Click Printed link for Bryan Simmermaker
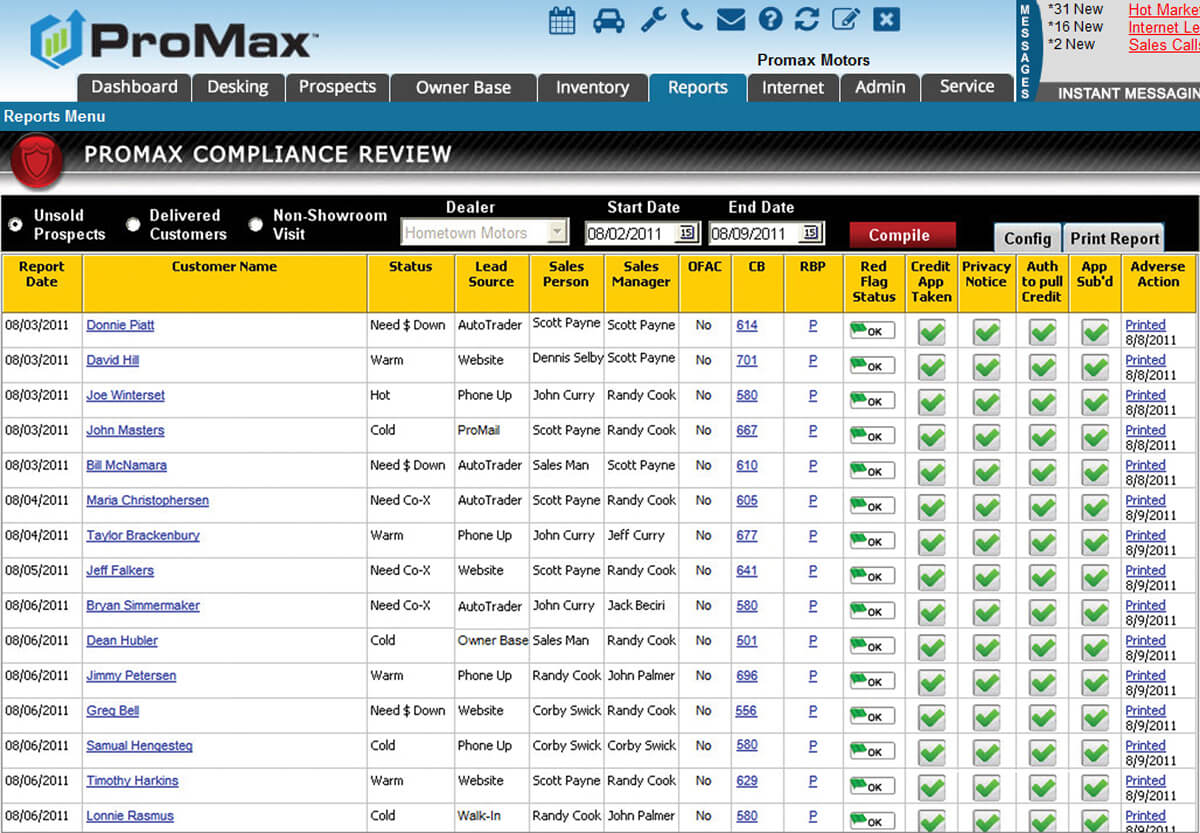 pos(1145,605)
